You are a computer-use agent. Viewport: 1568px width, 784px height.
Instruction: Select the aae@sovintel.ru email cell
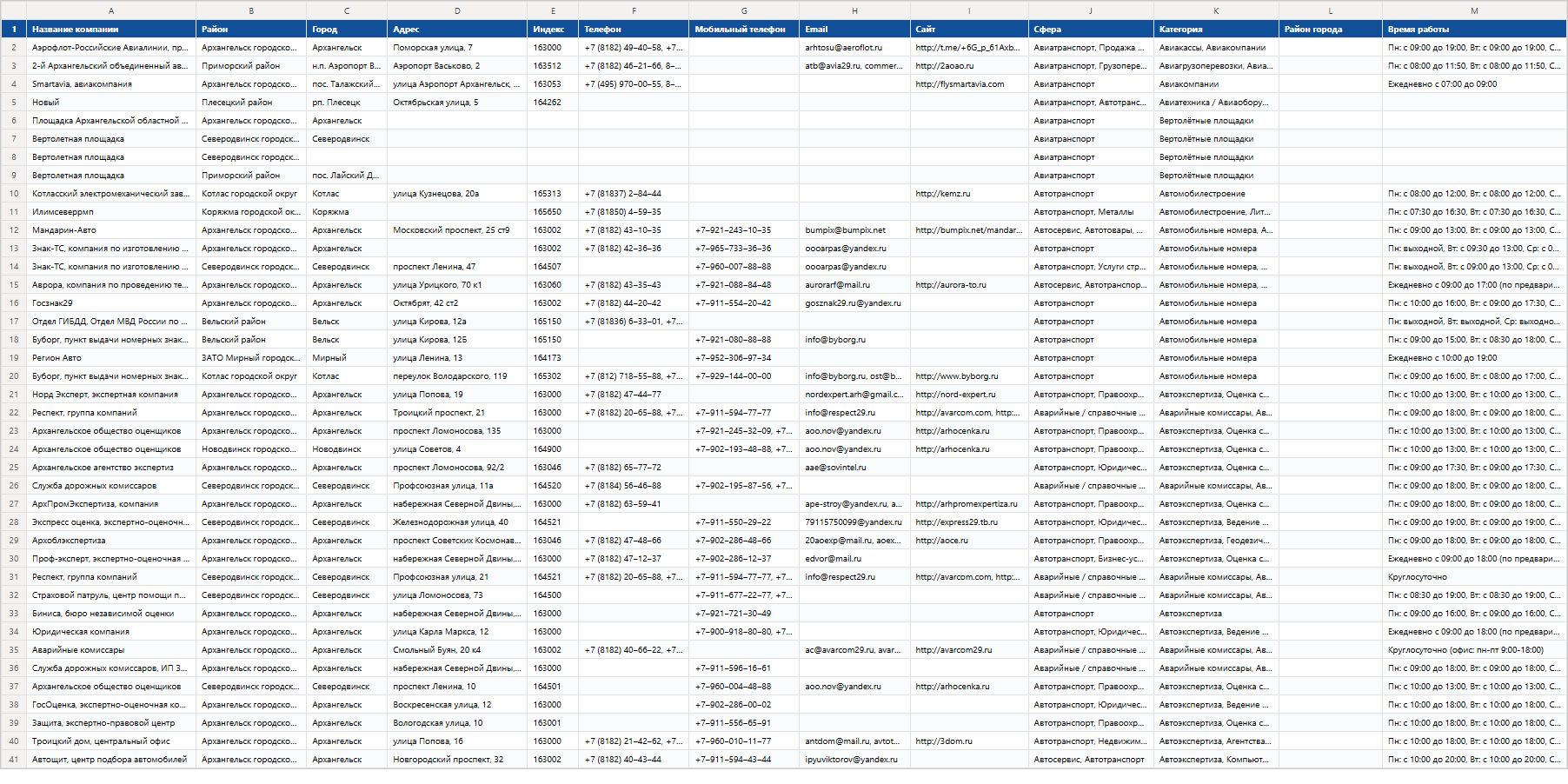[854, 468]
